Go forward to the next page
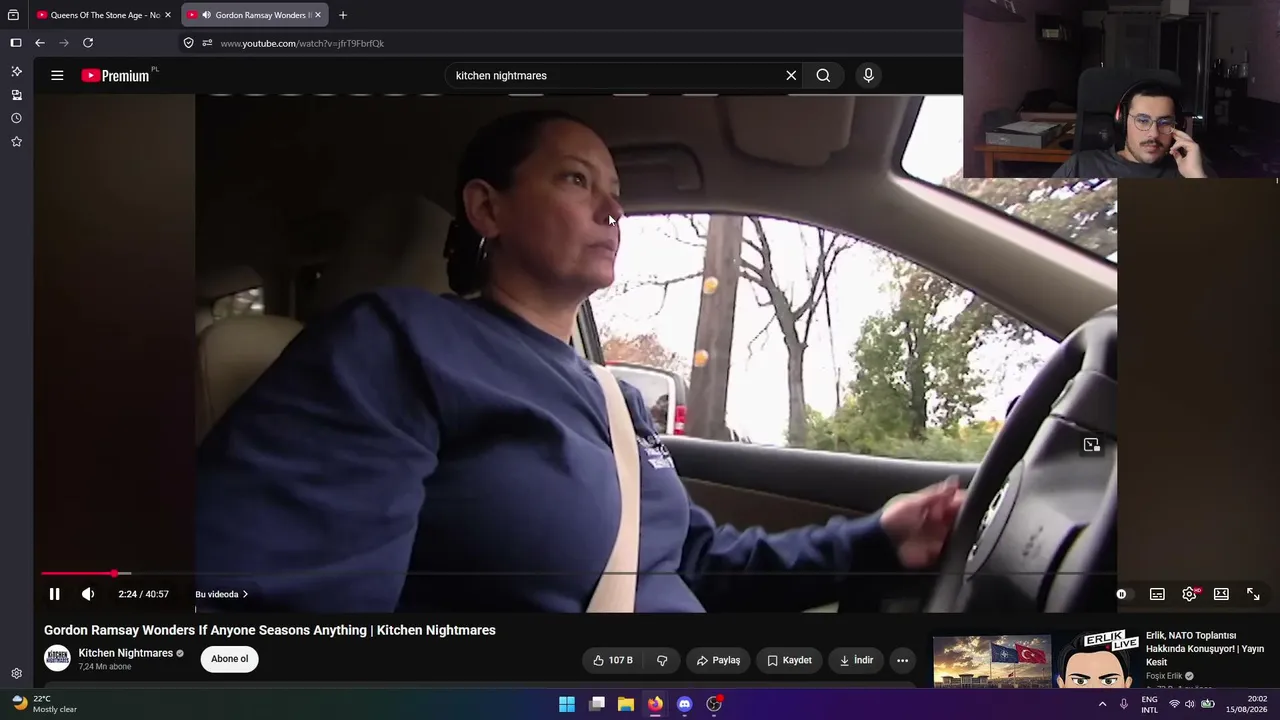 64,43
